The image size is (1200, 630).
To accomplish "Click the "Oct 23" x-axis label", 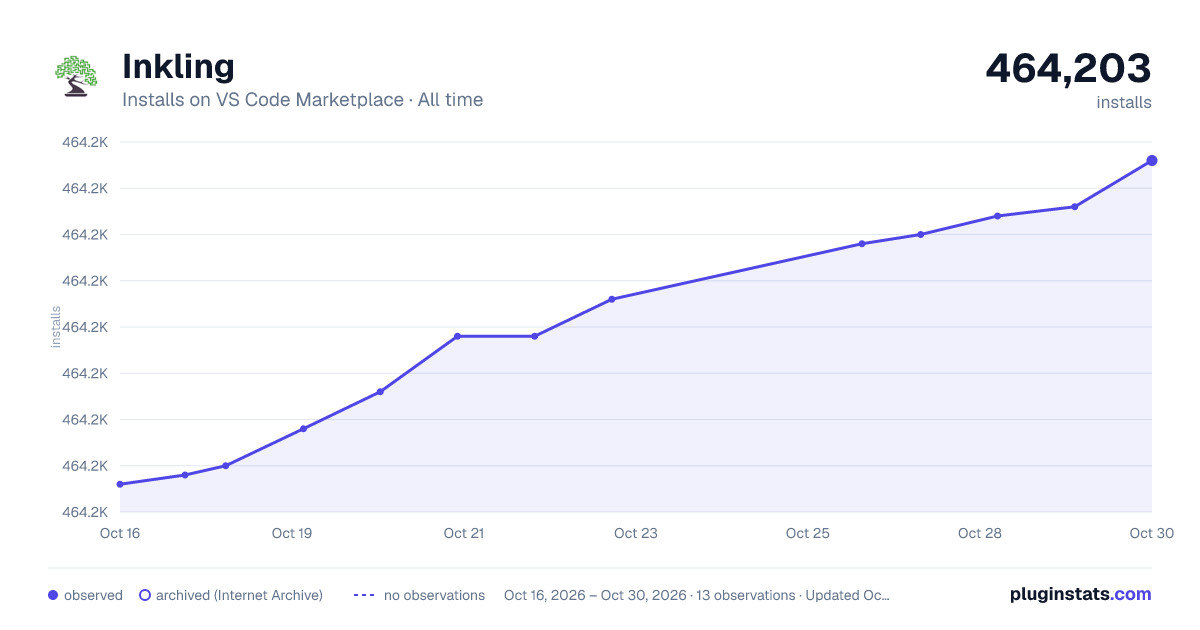I will [x=636, y=533].
